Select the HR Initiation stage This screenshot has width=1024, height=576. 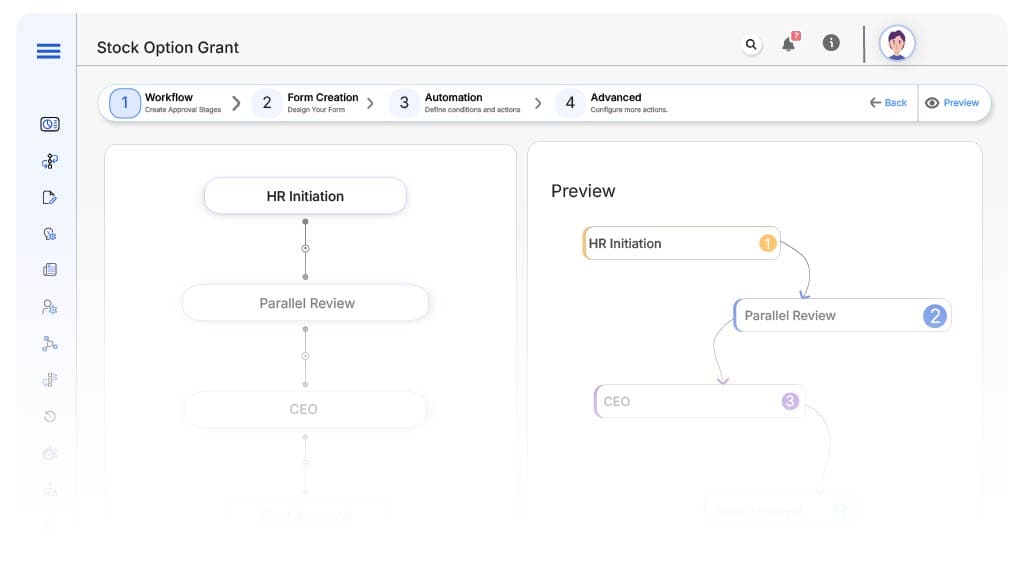305,196
